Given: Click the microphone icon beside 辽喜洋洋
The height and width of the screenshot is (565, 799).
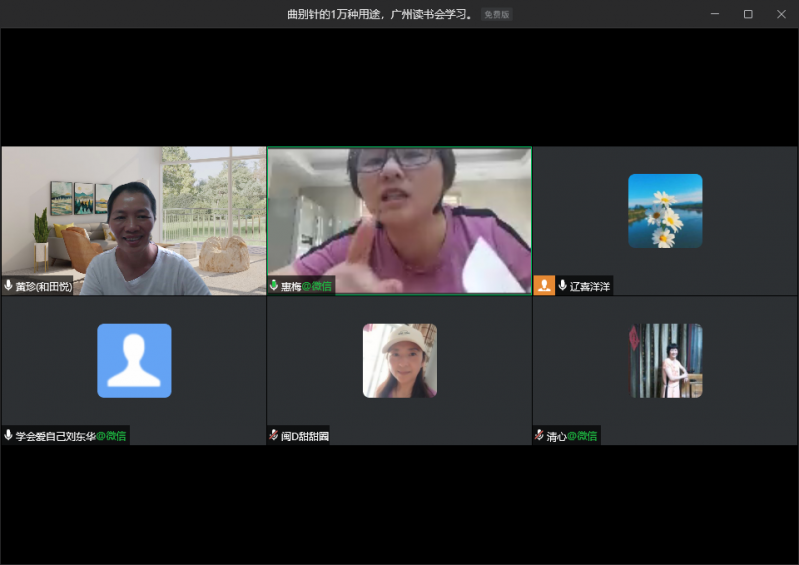Looking at the screenshot, I should (562, 286).
